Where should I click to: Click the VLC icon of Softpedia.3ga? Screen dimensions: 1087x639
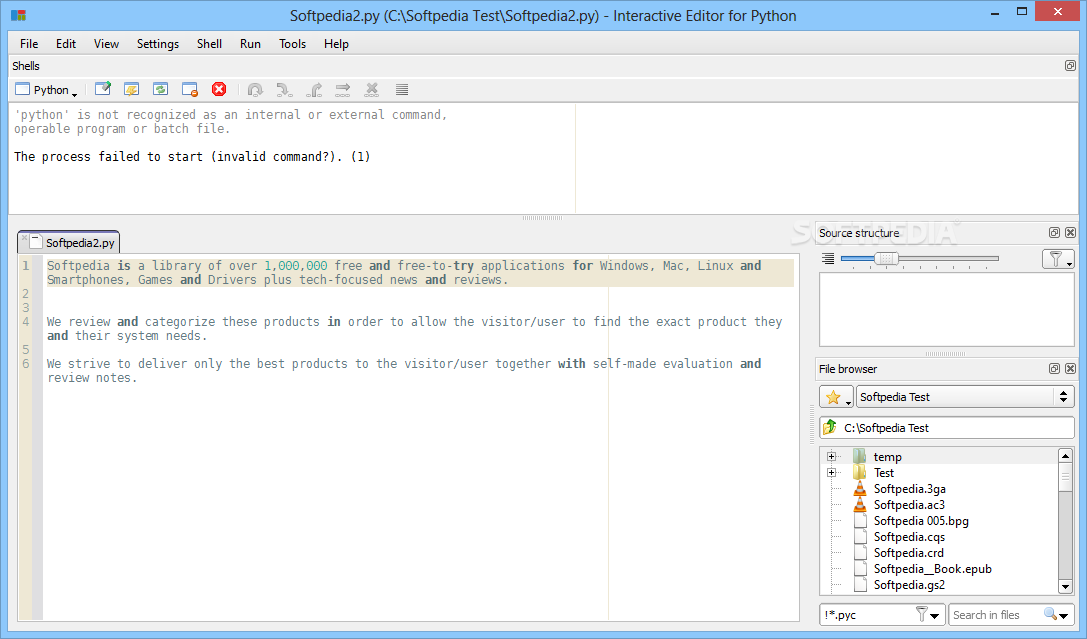click(x=860, y=489)
